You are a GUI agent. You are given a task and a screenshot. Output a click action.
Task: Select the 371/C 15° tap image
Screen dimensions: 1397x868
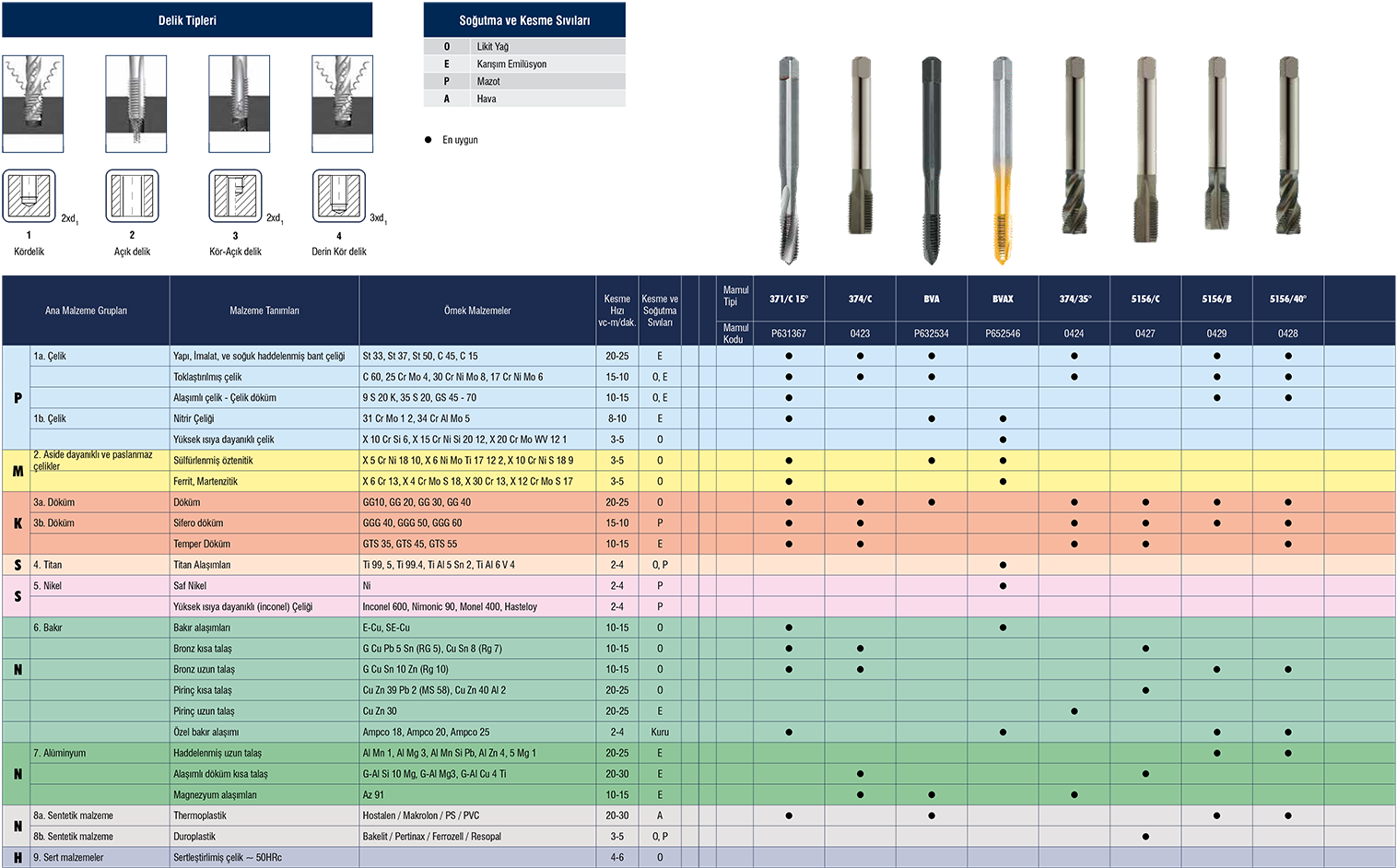coord(788,161)
